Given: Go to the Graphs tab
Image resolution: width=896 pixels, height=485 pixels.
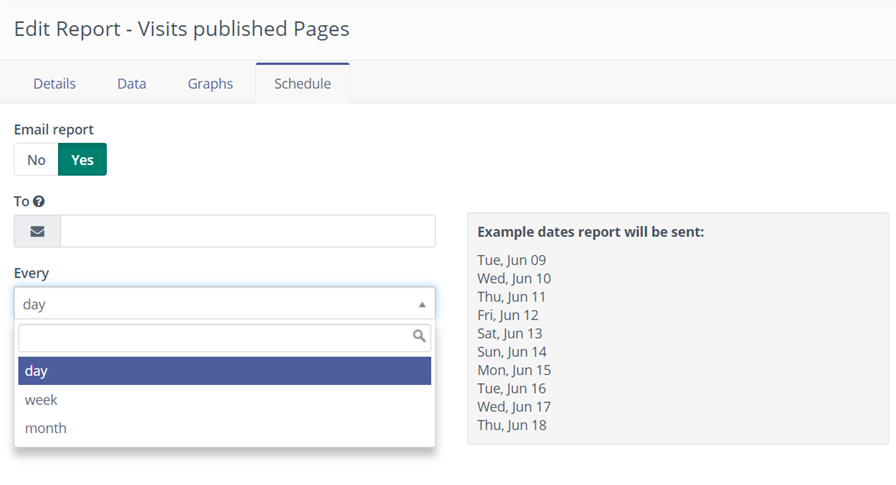Looking at the screenshot, I should [x=210, y=83].
